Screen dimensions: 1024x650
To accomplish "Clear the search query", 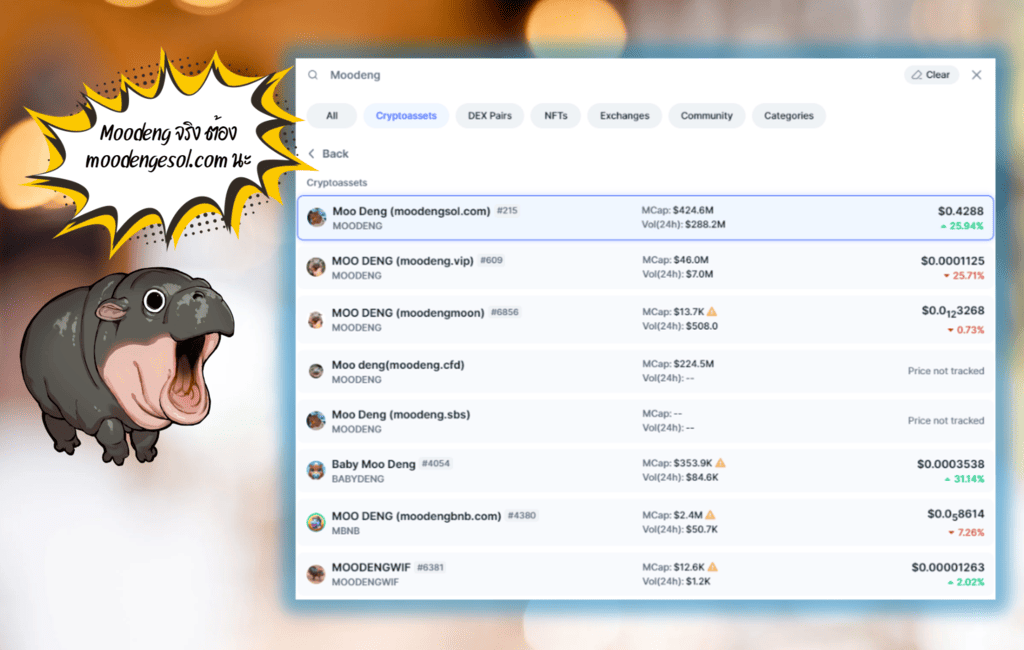I will (931, 75).
